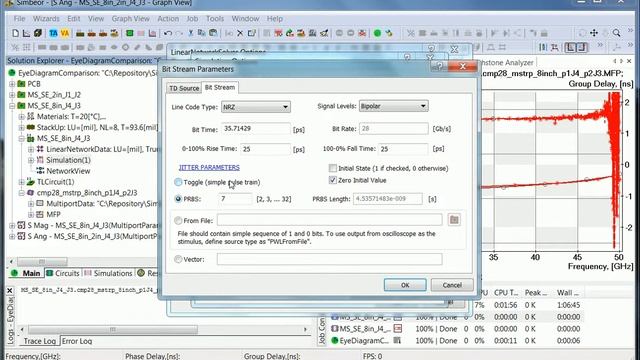Expand the Simulation(1) tree node

click(x=31, y=160)
